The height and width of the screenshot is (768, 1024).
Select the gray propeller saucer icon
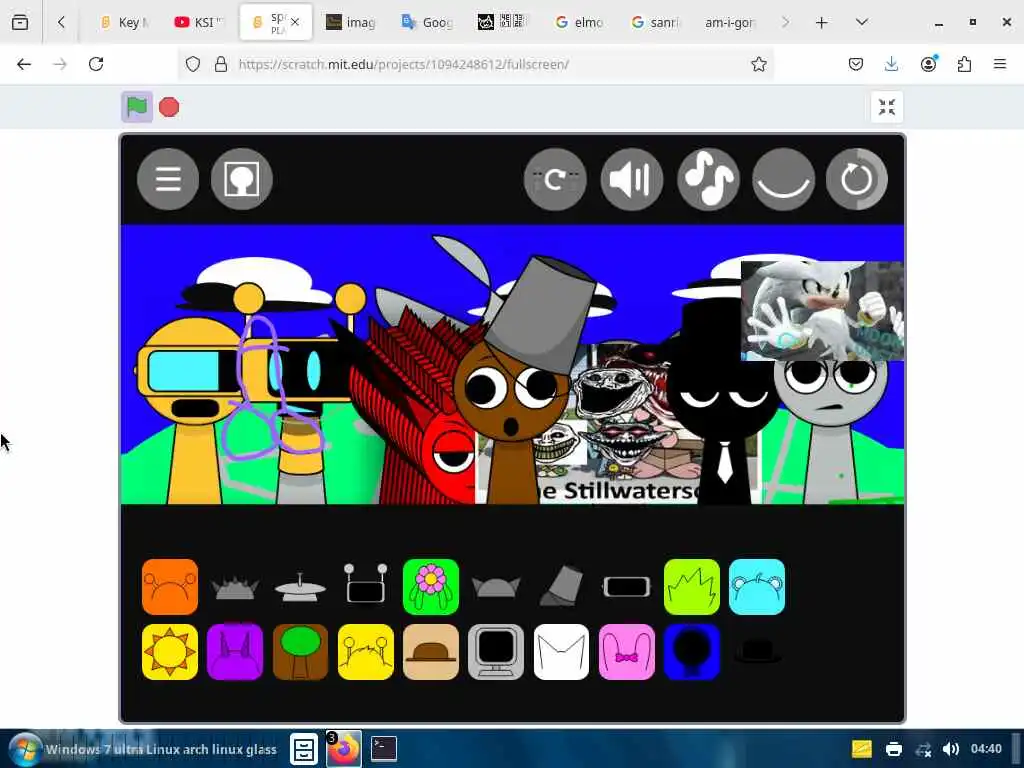pyautogui.click(x=300, y=586)
